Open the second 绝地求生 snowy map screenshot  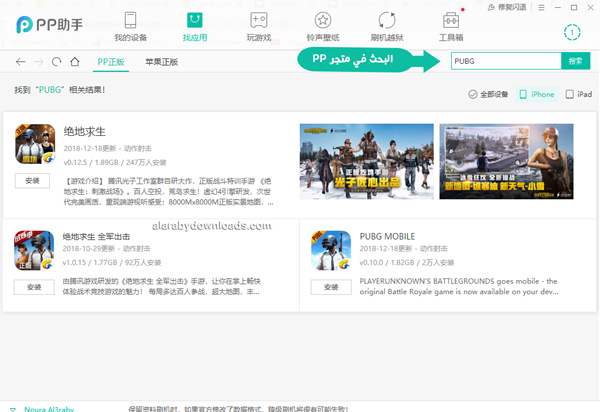506,161
